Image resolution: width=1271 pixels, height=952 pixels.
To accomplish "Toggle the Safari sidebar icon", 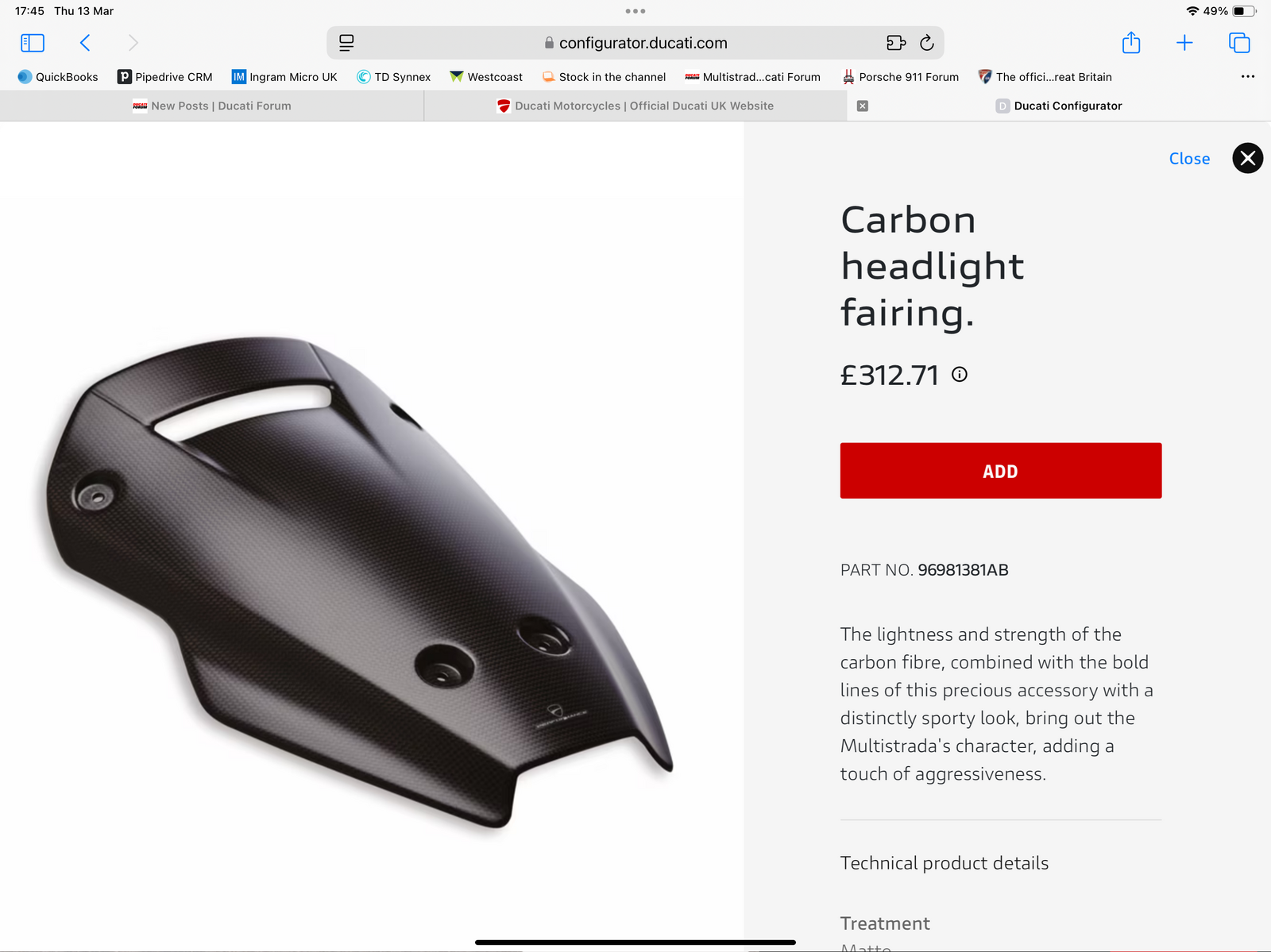I will [x=32, y=43].
